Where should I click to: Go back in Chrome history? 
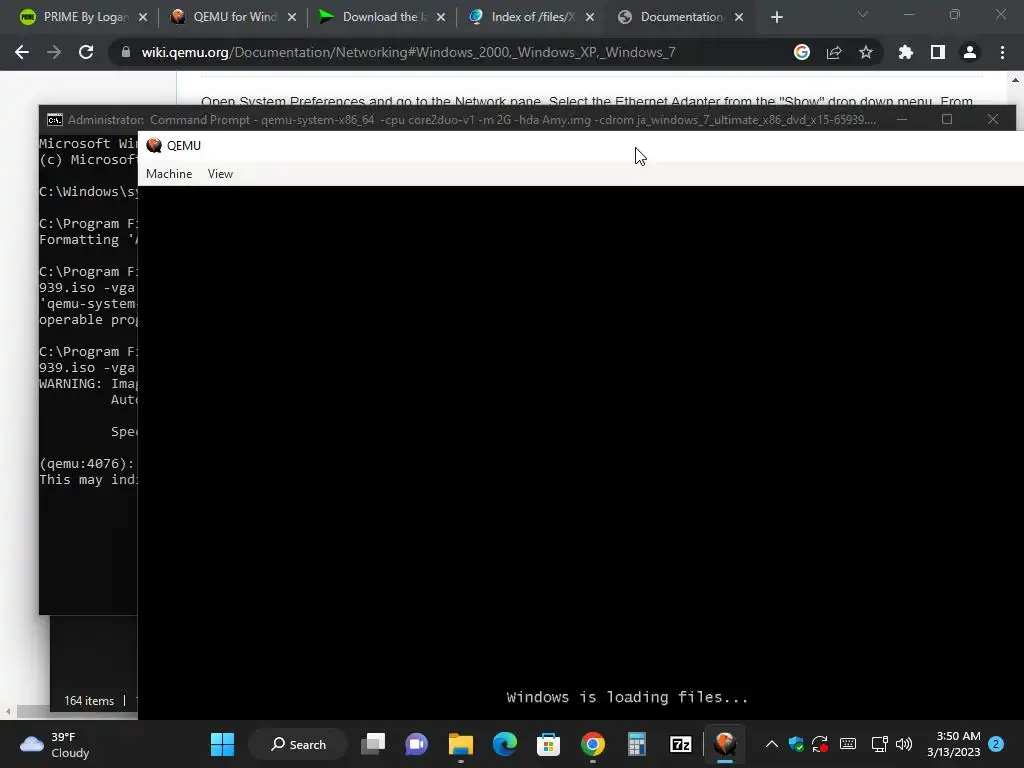(22, 52)
